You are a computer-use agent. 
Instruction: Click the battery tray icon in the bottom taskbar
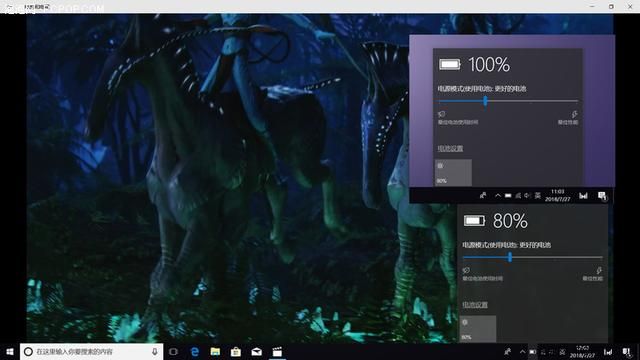(x=533, y=352)
